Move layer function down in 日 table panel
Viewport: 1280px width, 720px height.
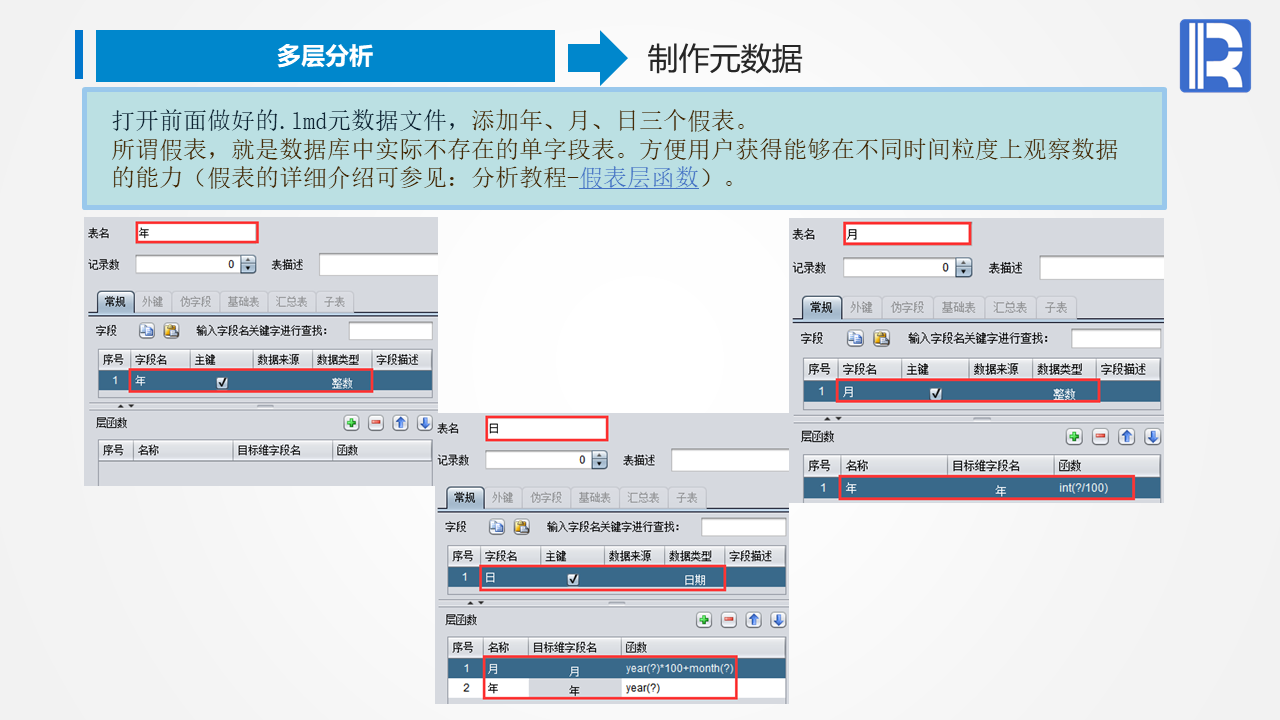pos(778,620)
